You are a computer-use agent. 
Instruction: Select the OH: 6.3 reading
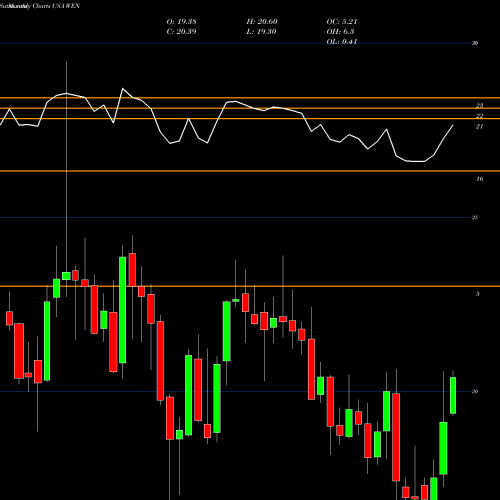(x=340, y=32)
